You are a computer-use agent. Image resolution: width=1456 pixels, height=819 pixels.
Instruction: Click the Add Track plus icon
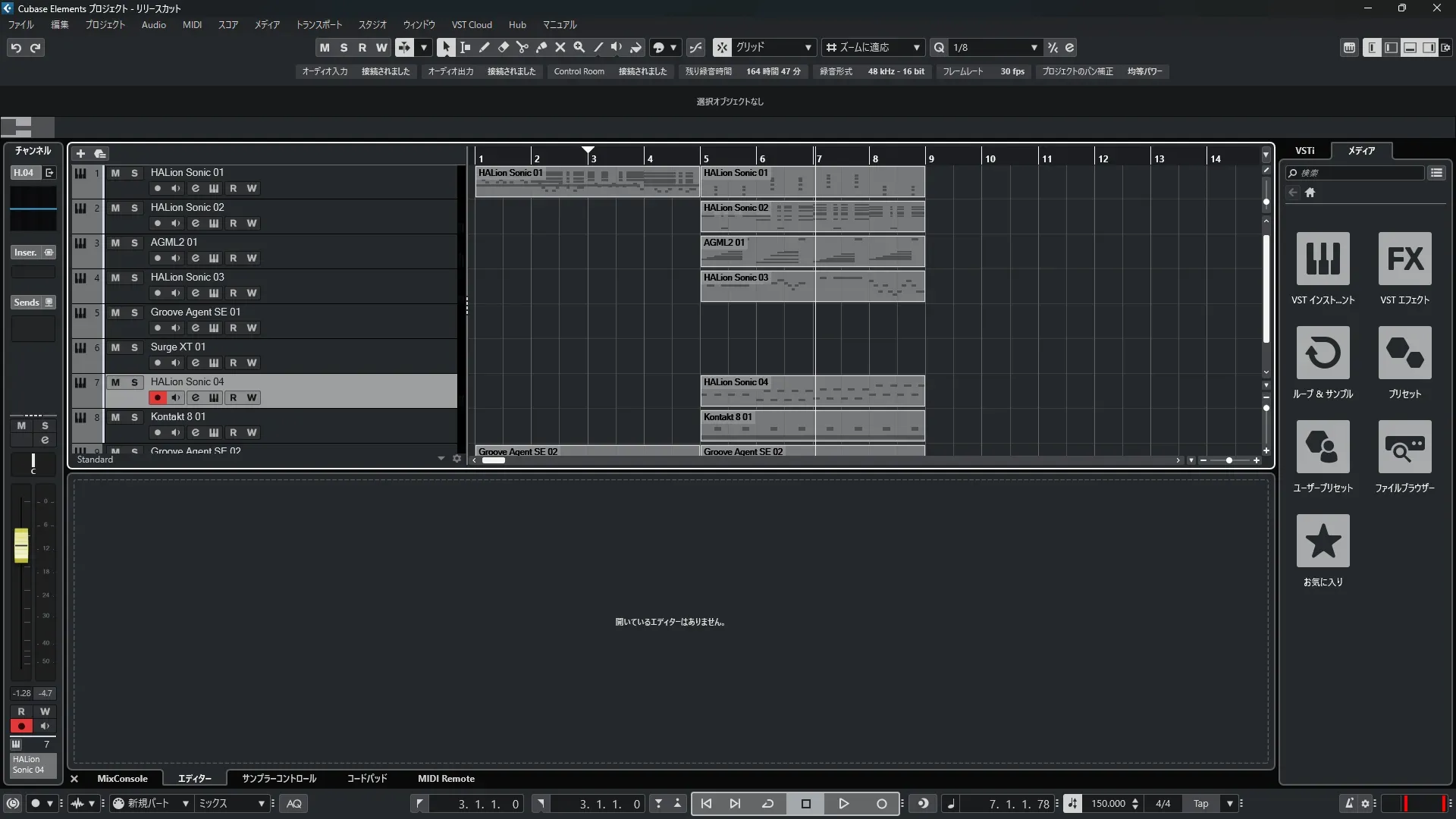(x=80, y=154)
